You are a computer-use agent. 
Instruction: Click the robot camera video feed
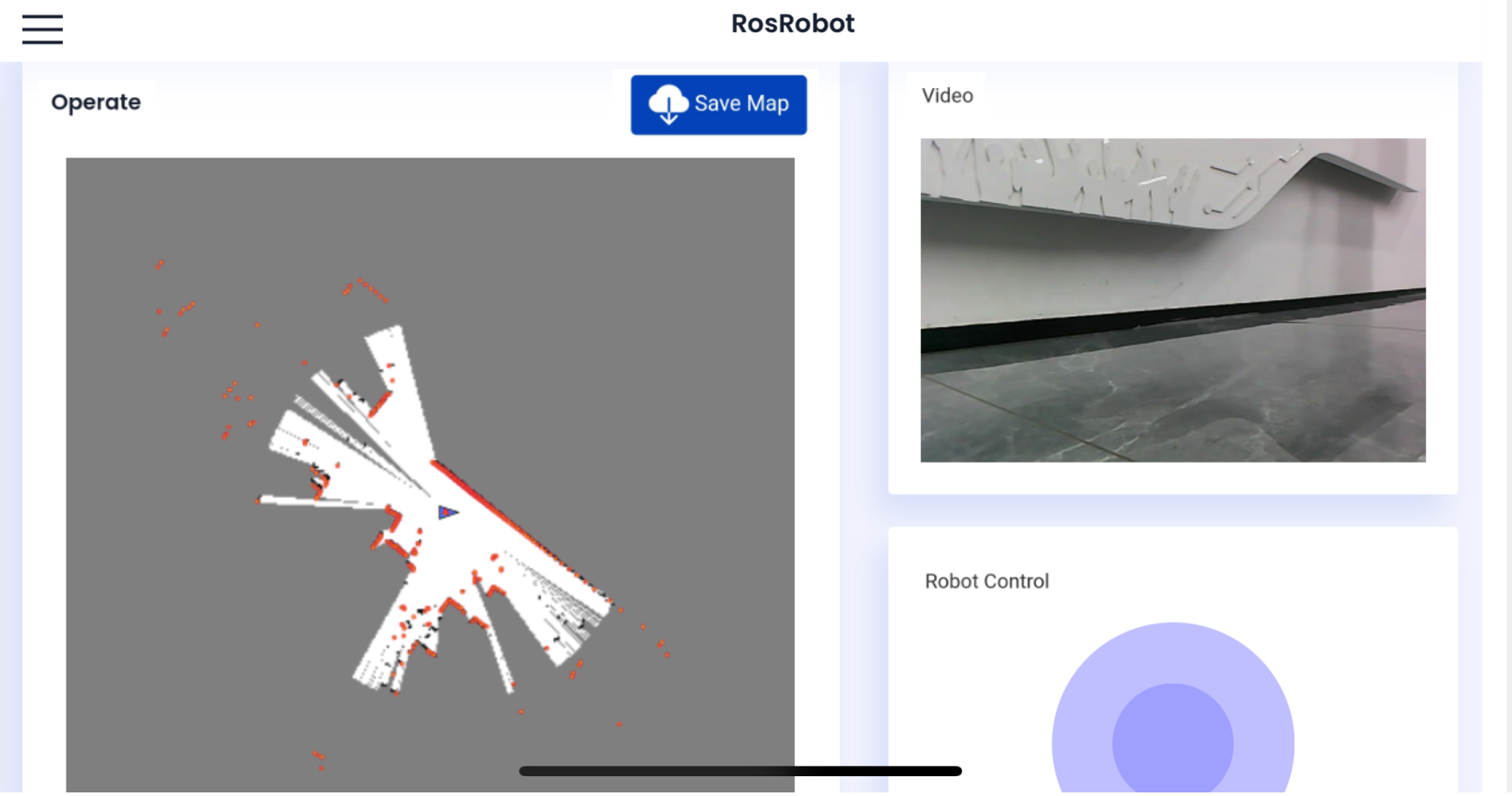coord(1172,300)
